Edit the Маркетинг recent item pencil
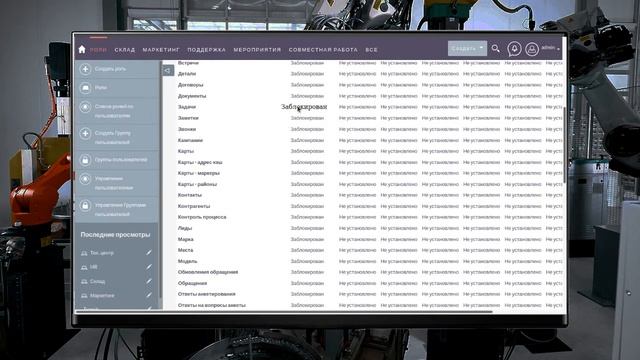The height and width of the screenshot is (360, 640). [149, 295]
